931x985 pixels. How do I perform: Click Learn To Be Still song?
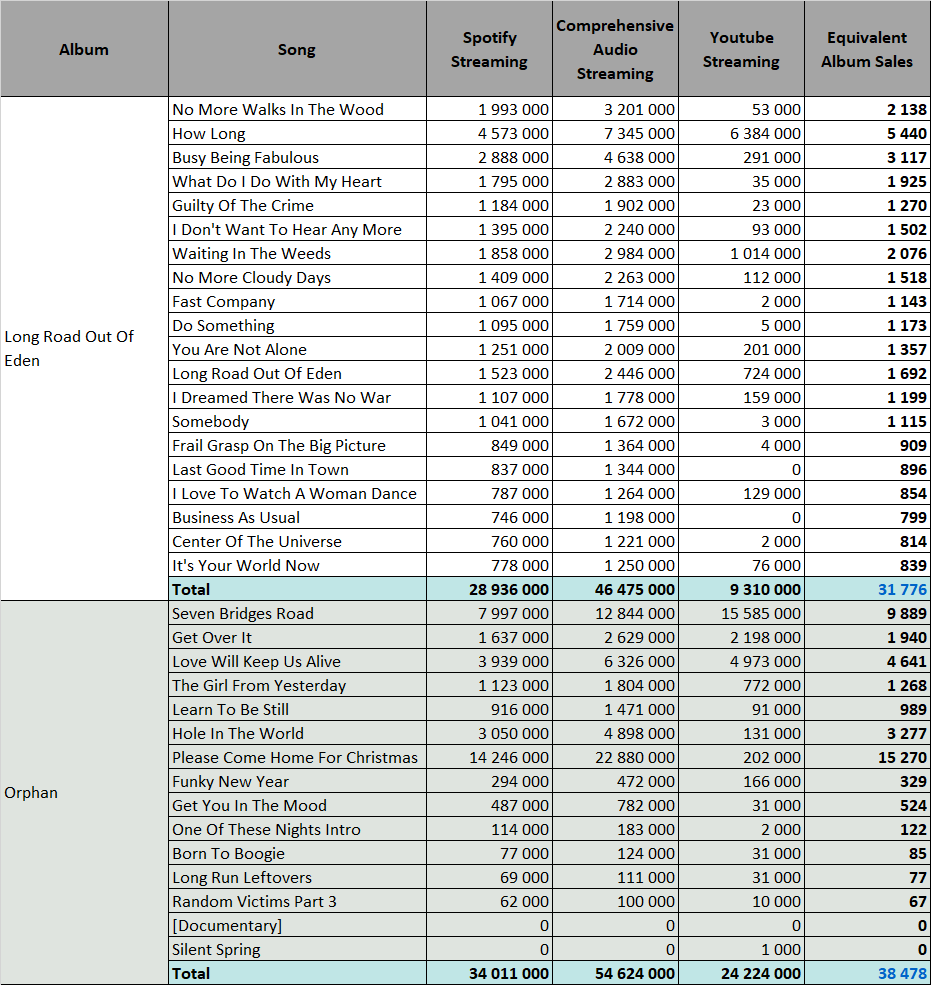[x=297, y=709]
